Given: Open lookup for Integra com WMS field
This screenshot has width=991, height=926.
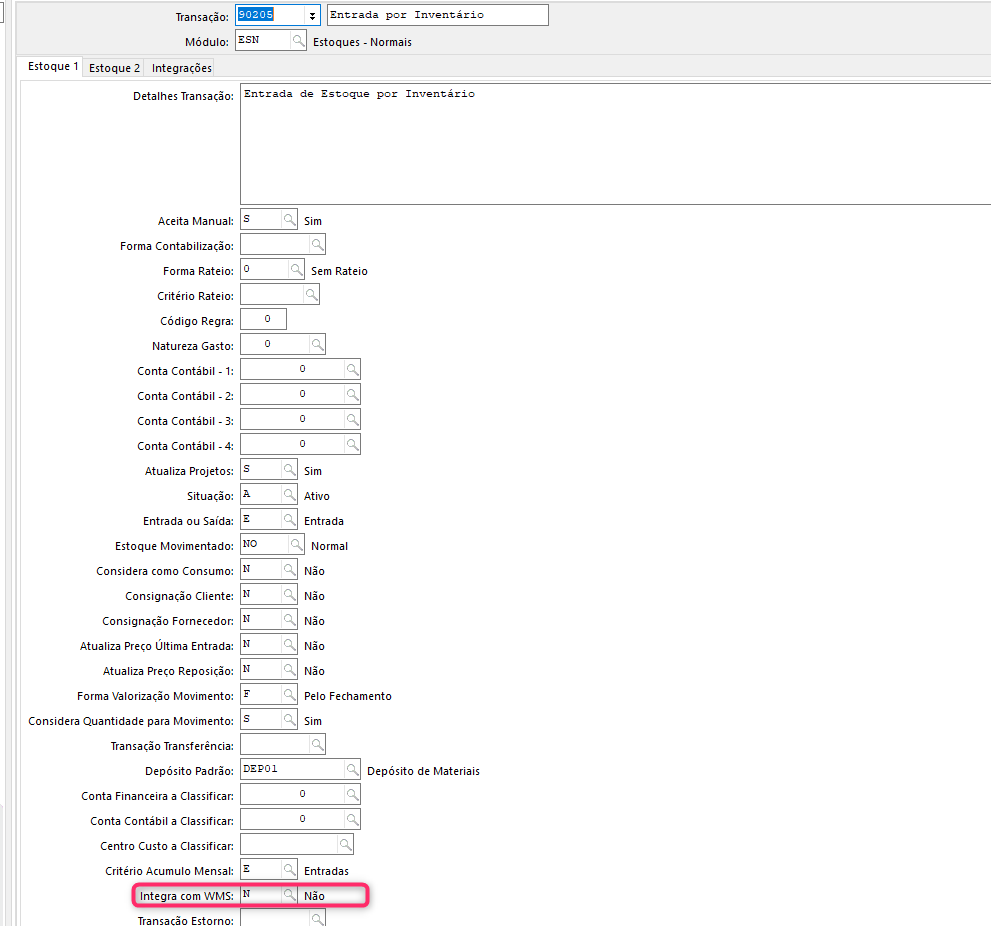Looking at the screenshot, I should tap(289, 894).
